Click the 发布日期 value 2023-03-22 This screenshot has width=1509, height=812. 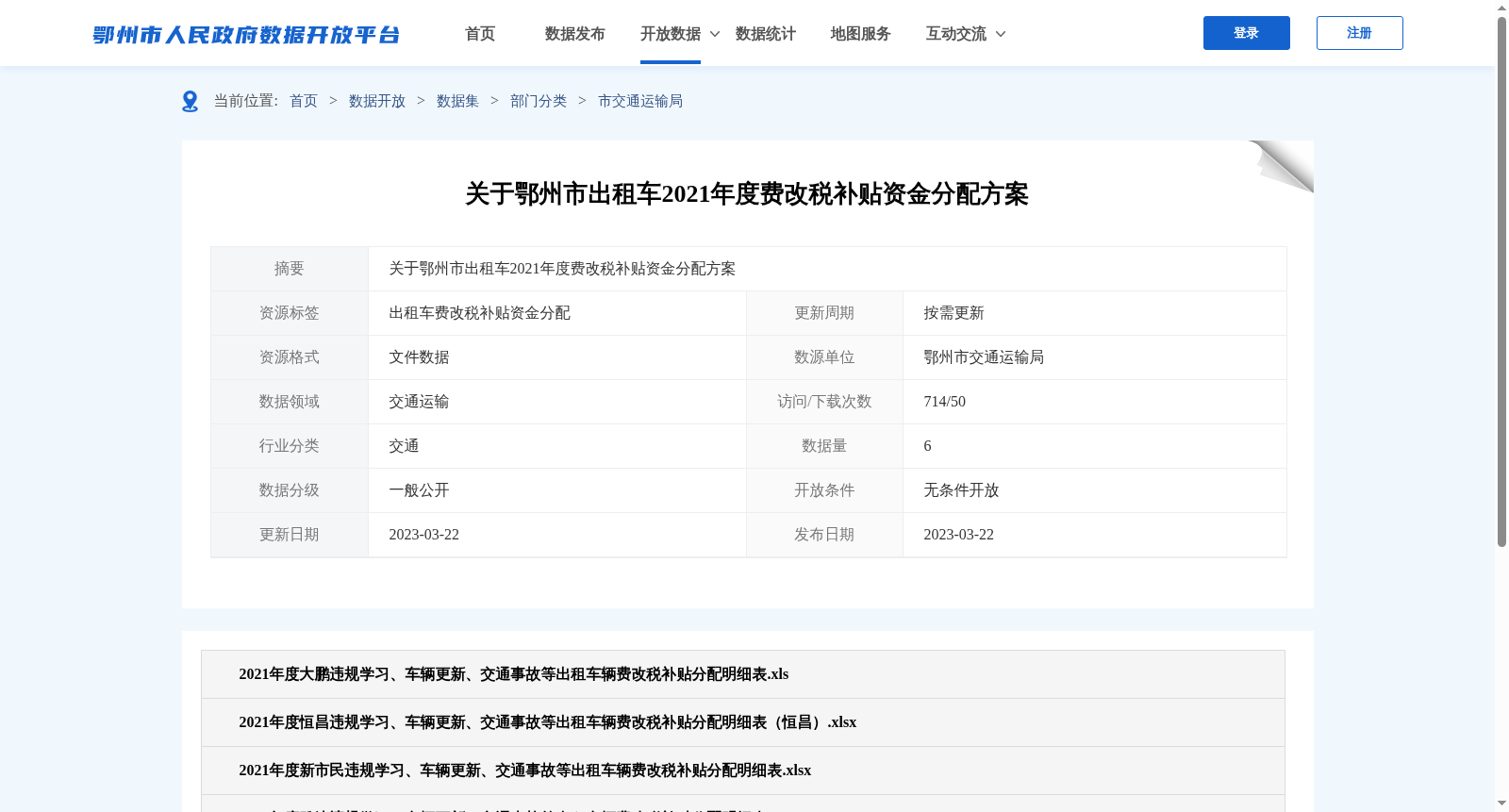[958, 535]
